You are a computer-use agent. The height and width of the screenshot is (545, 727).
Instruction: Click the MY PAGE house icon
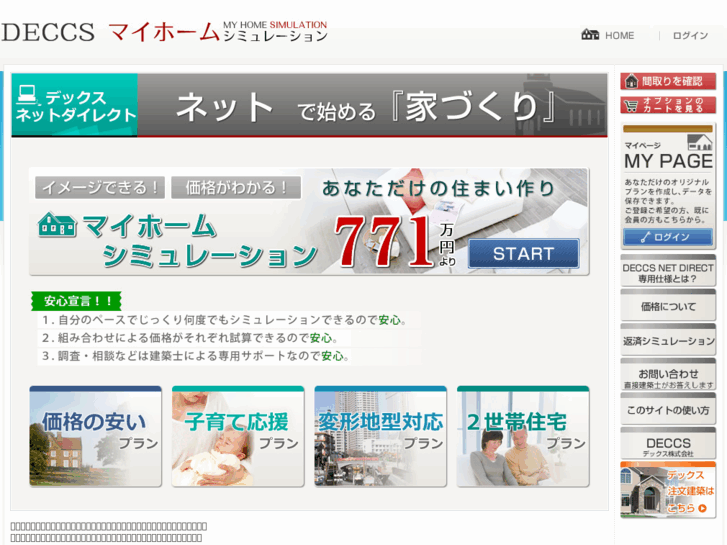[x=700, y=141]
